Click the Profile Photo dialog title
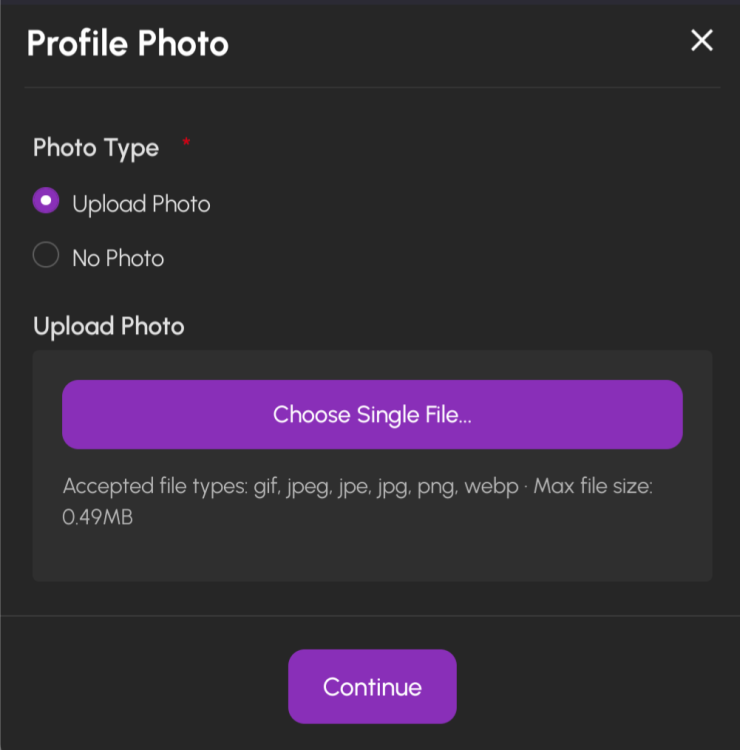 click(128, 44)
